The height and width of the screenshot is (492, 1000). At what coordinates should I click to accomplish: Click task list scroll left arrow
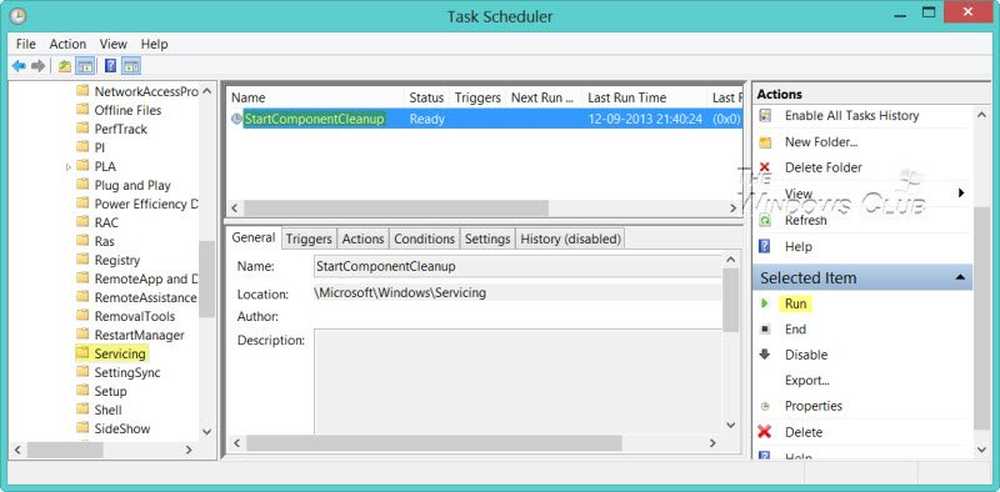pos(234,209)
